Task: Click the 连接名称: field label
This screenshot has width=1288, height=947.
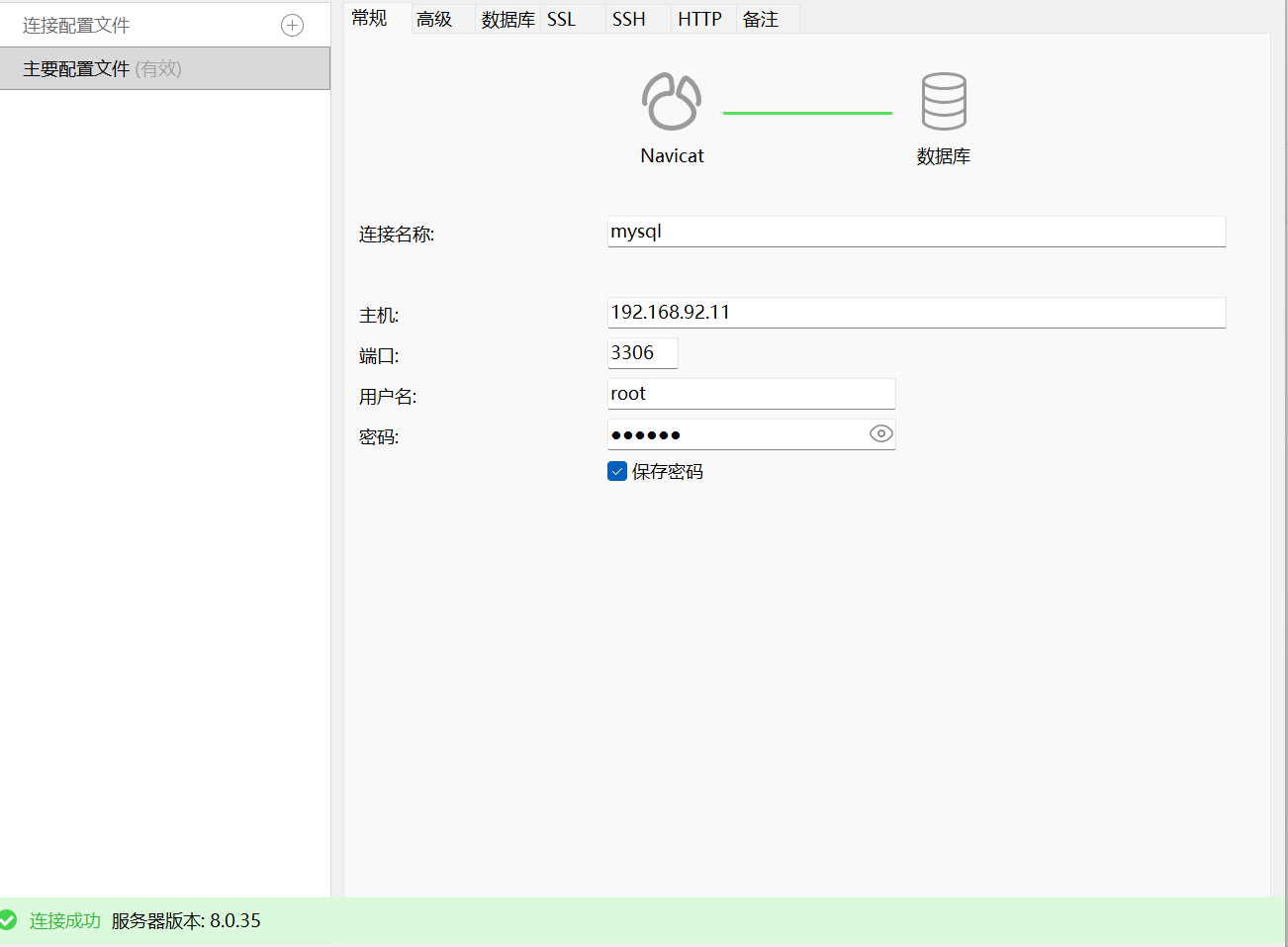Action: tap(397, 235)
